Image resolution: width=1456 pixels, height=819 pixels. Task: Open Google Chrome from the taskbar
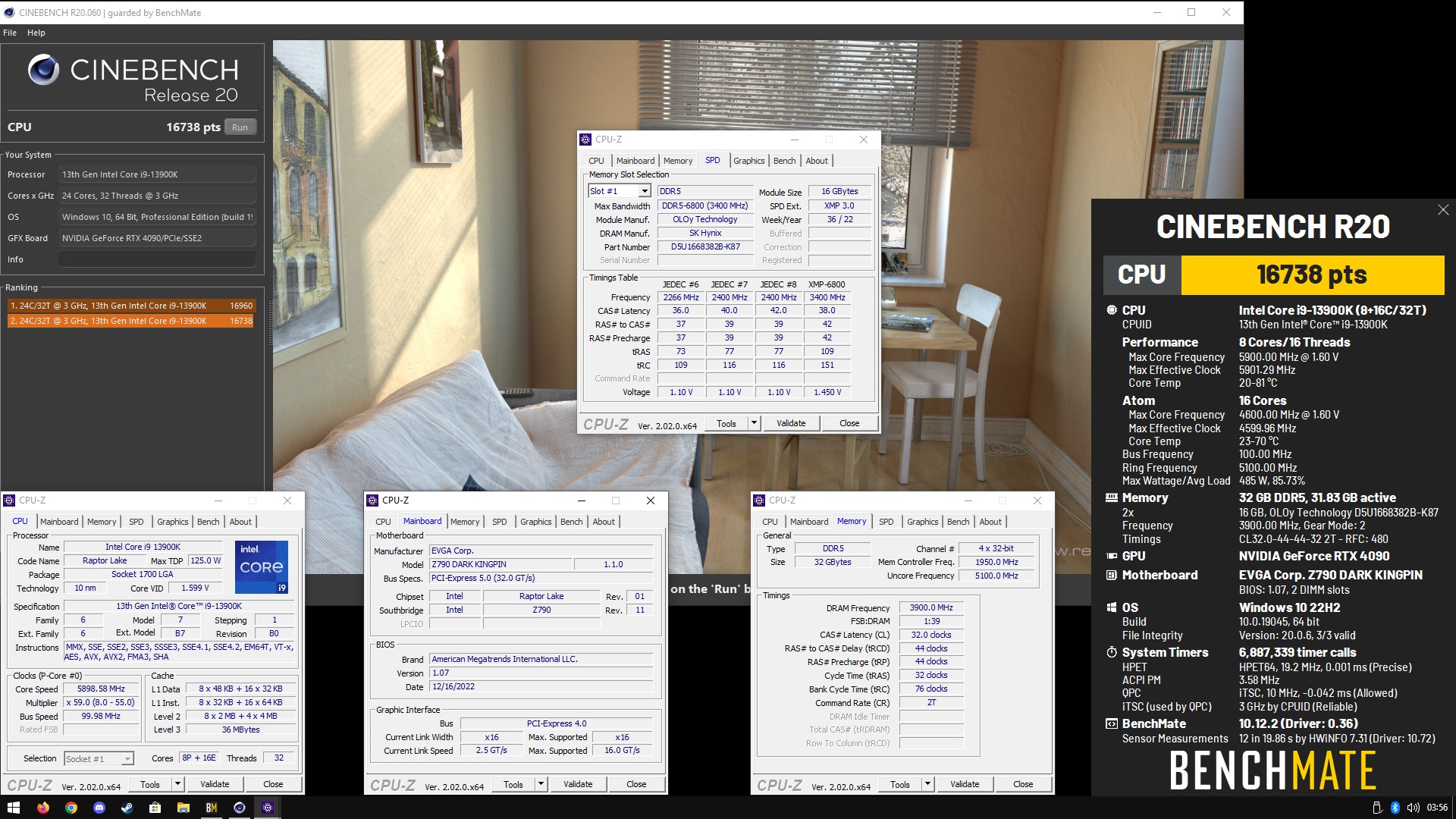click(x=71, y=808)
